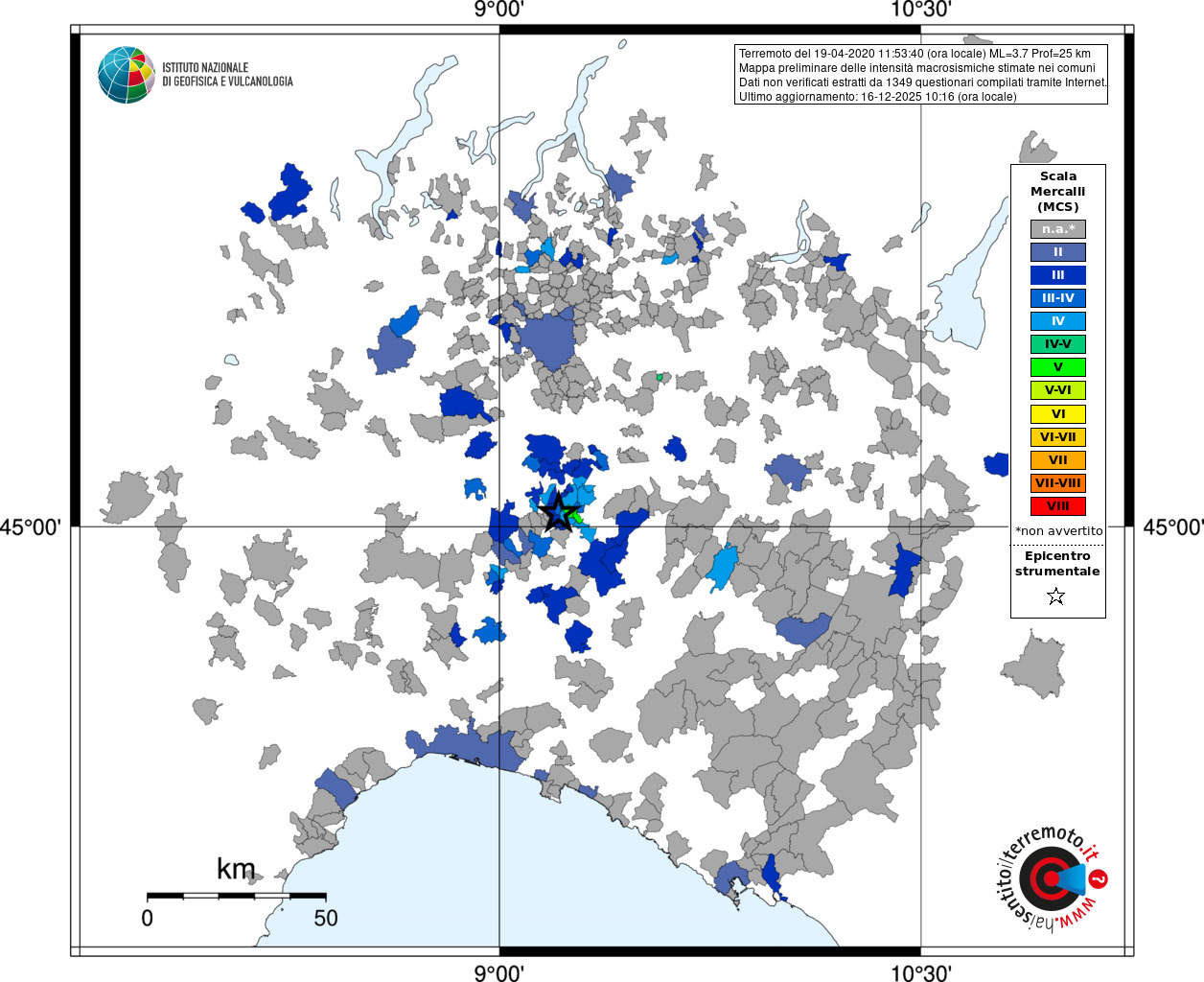1204x982 pixels.
Task: Click the earthquake info text box
Action: (x=921, y=75)
